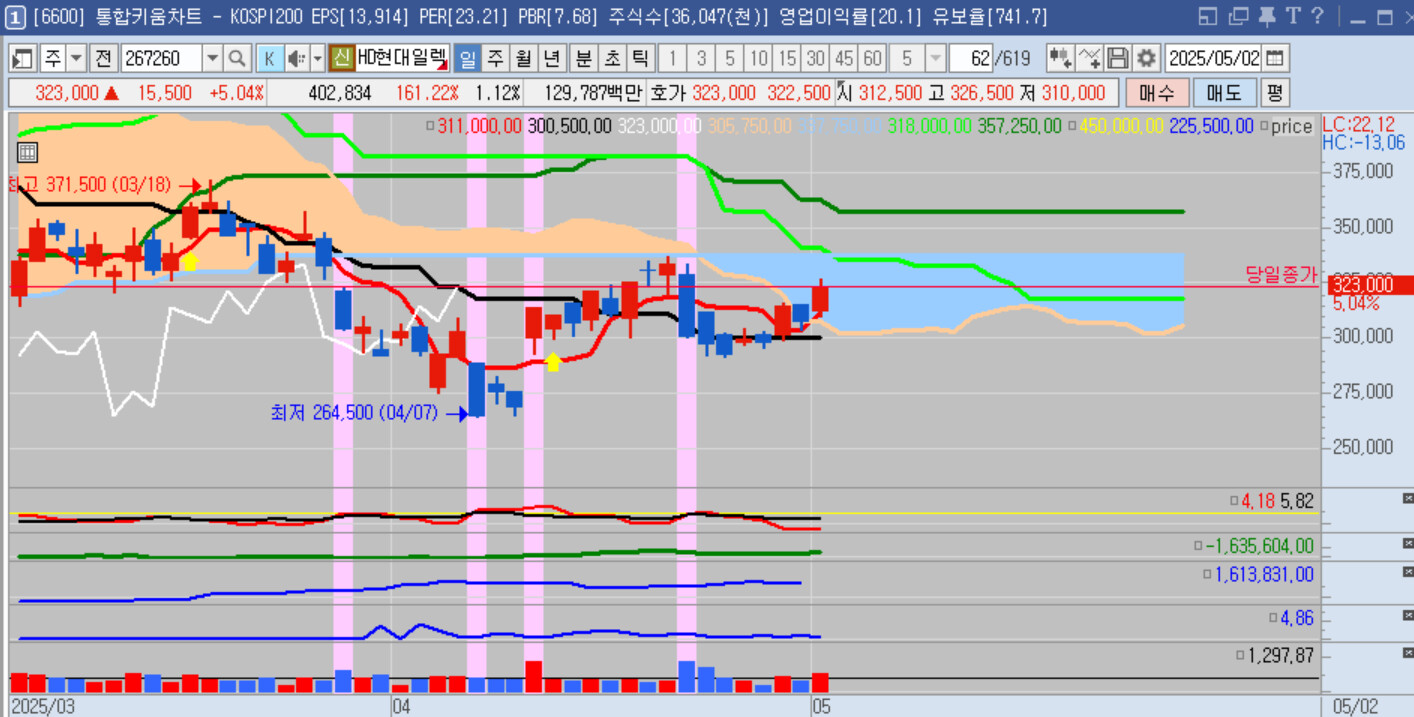Toggle the small box before 311,000.00 indicator
1414x717 pixels.
click(x=430, y=127)
